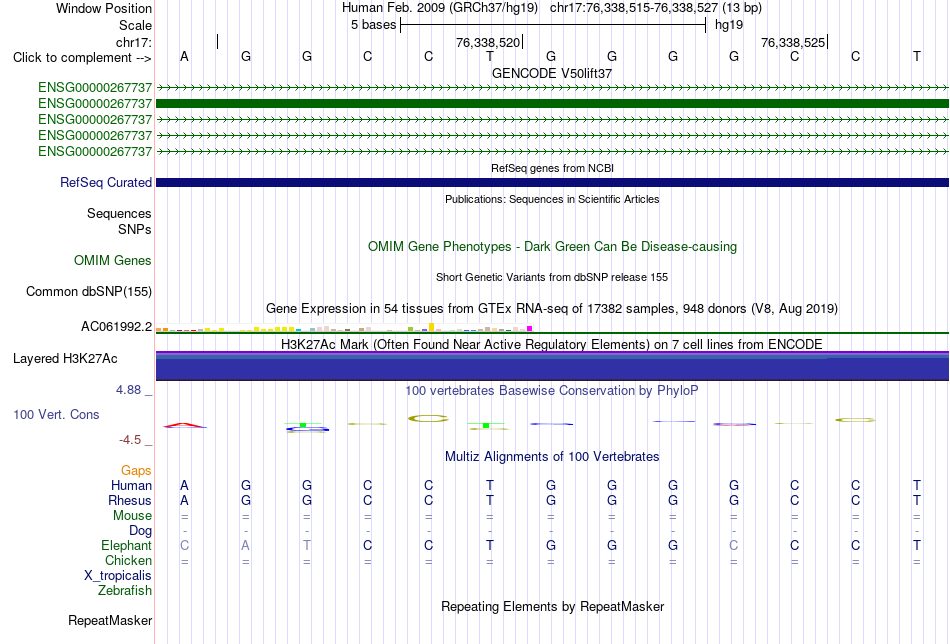
Task: Click the chr17:76,338,515-76,338,527 position text
Action: coord(634,8)
